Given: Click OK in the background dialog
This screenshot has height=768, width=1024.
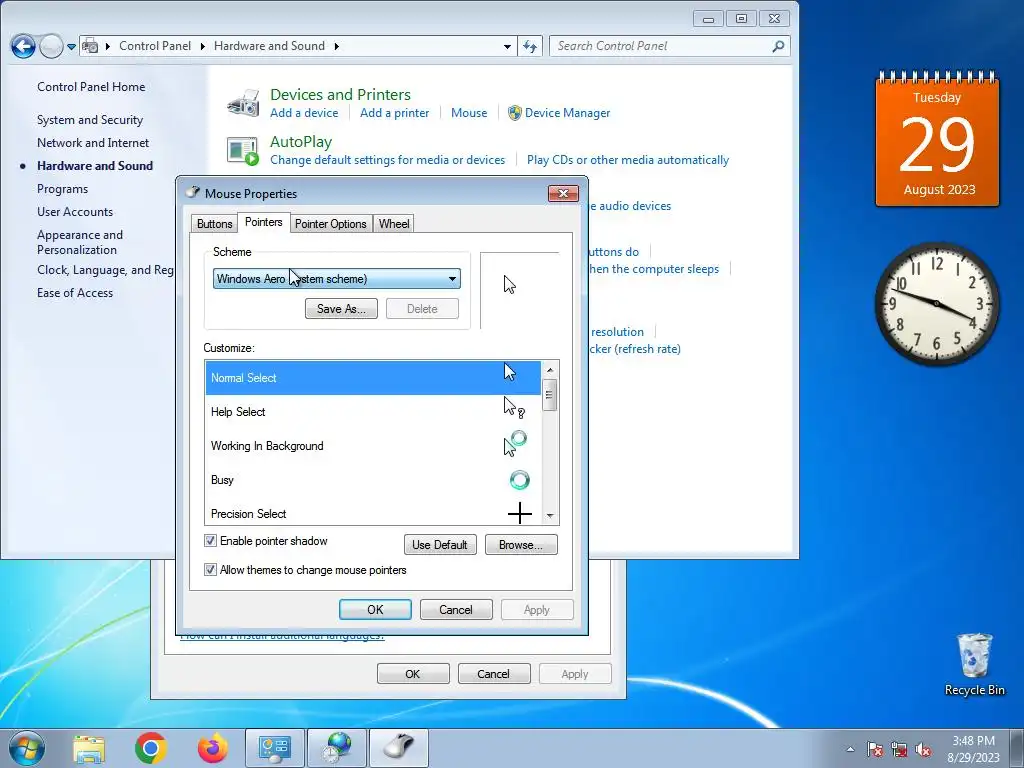Looking at the screenshot, I should click(x=413, y=674).
